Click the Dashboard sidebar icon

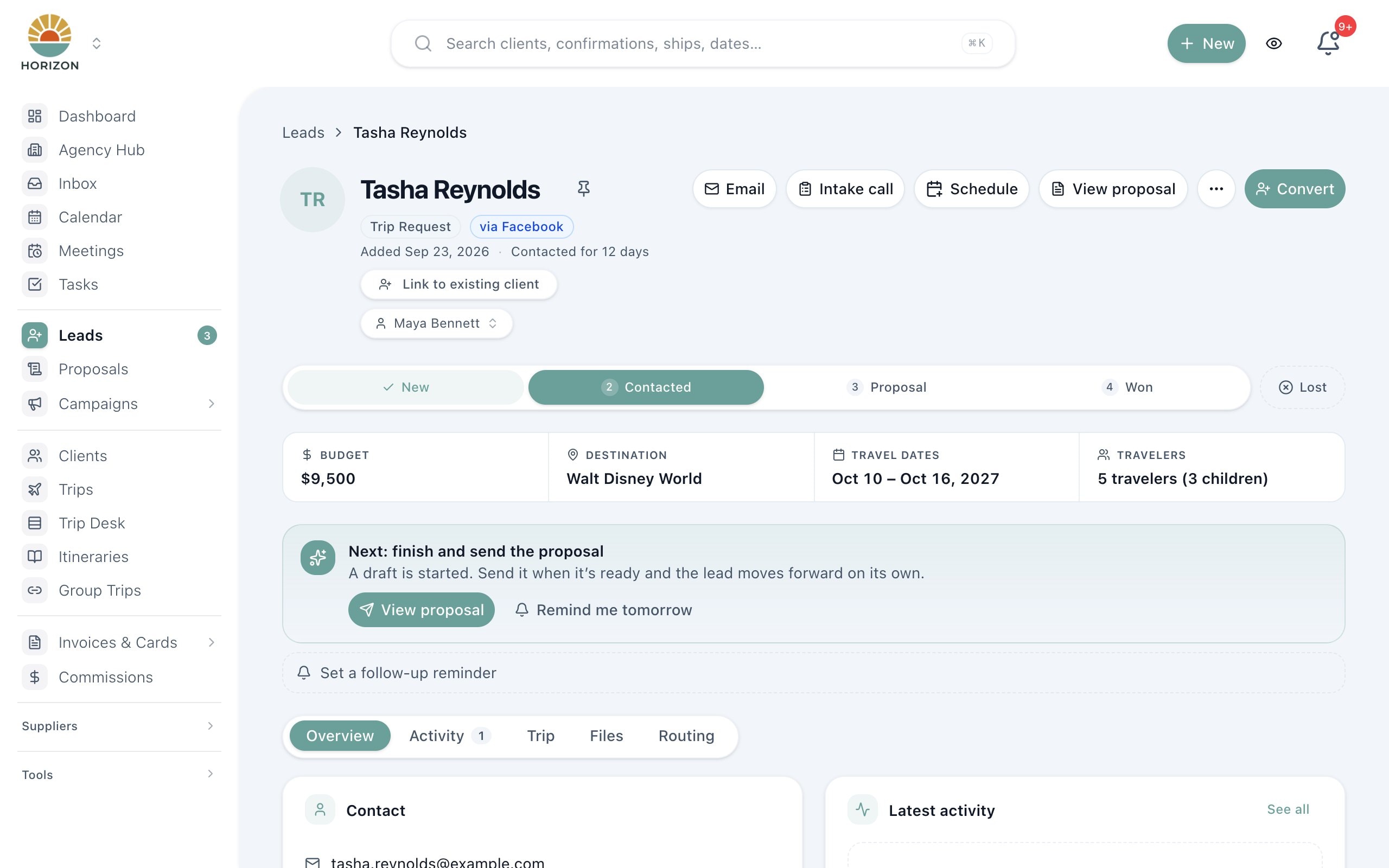35,117
